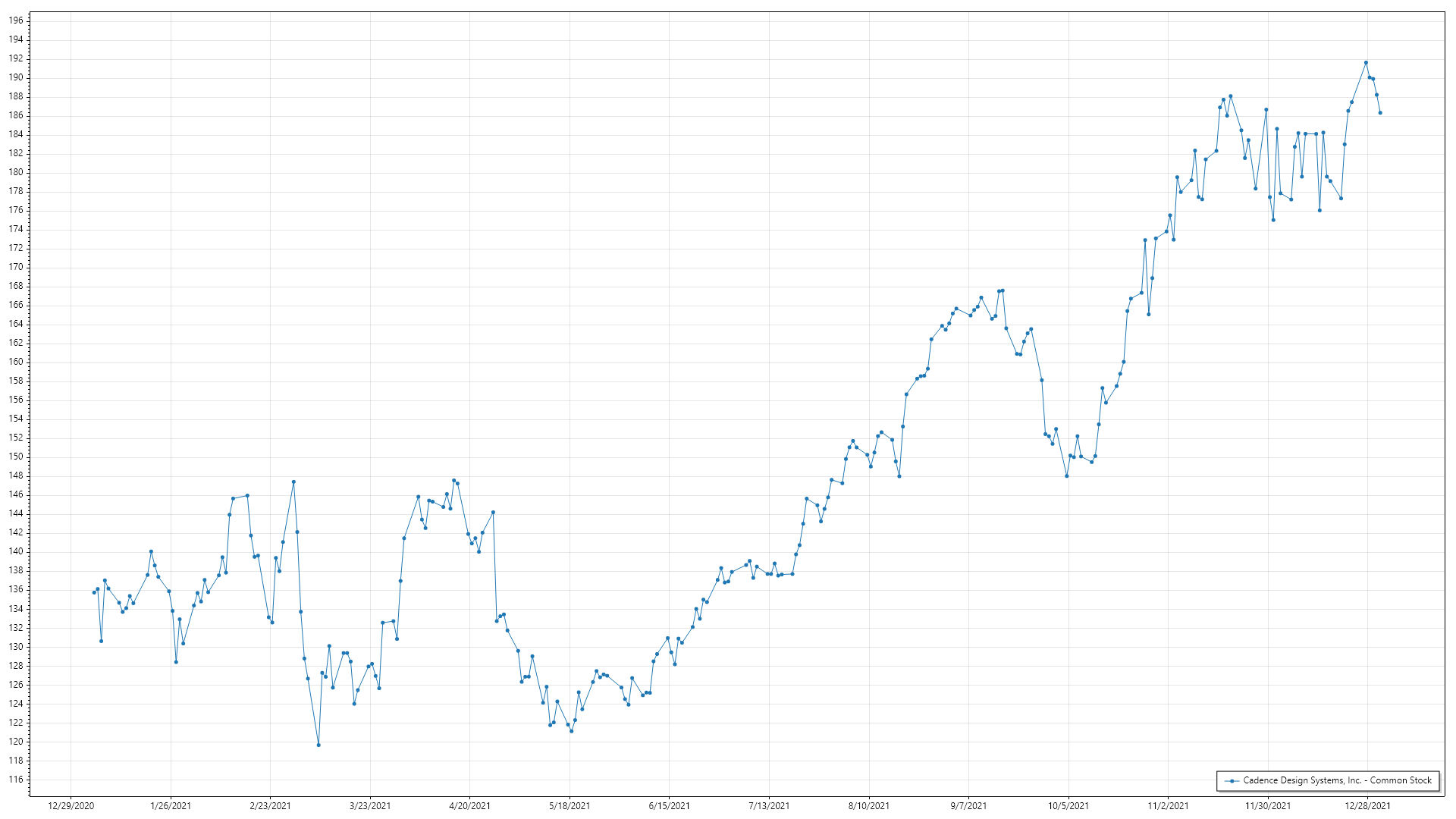Click the Cadence Design Systems legend text
1456x819 pixels.
point(1337,780)
